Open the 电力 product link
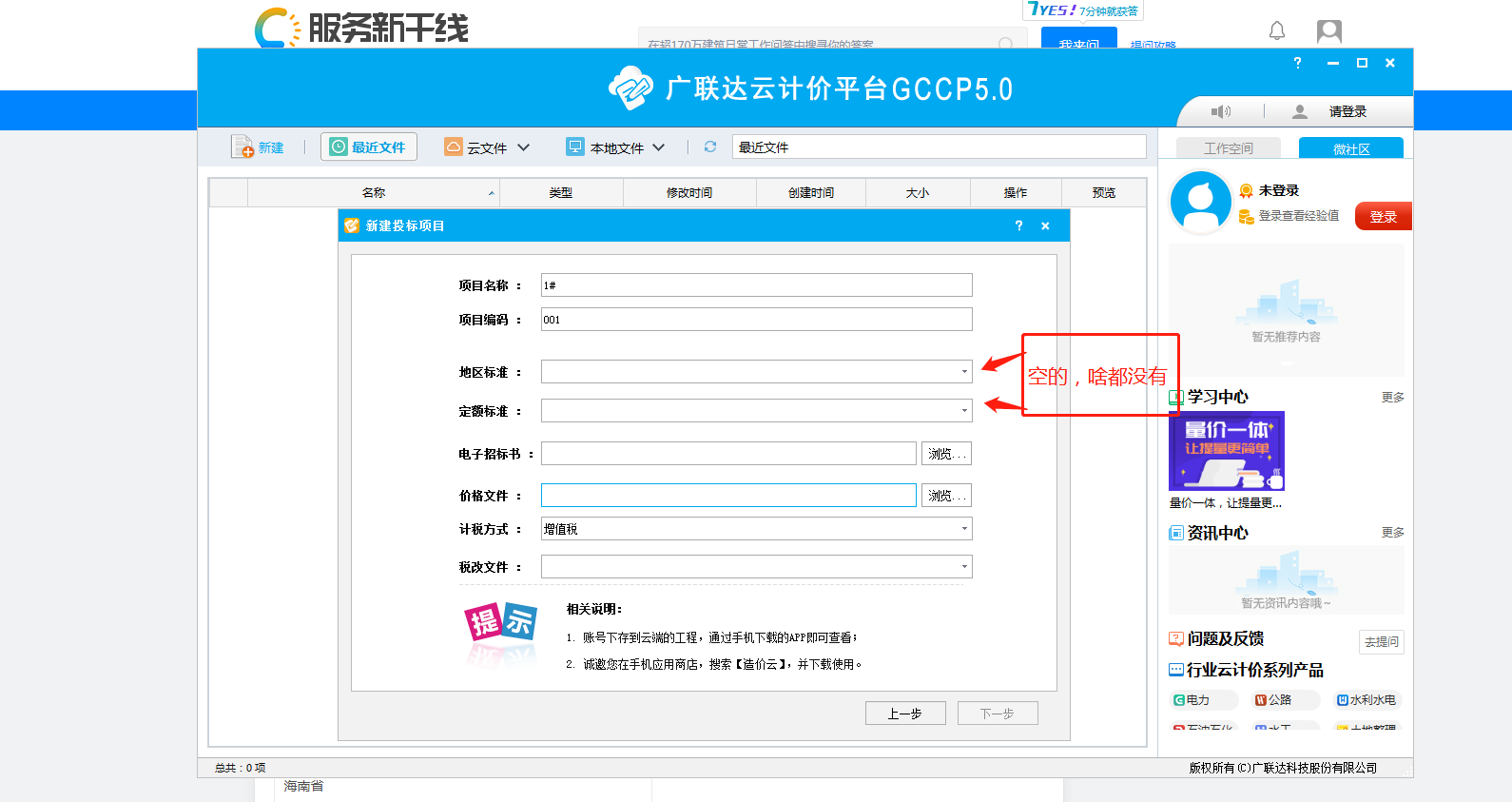The image size is (1512, 802). (1203, 700)
